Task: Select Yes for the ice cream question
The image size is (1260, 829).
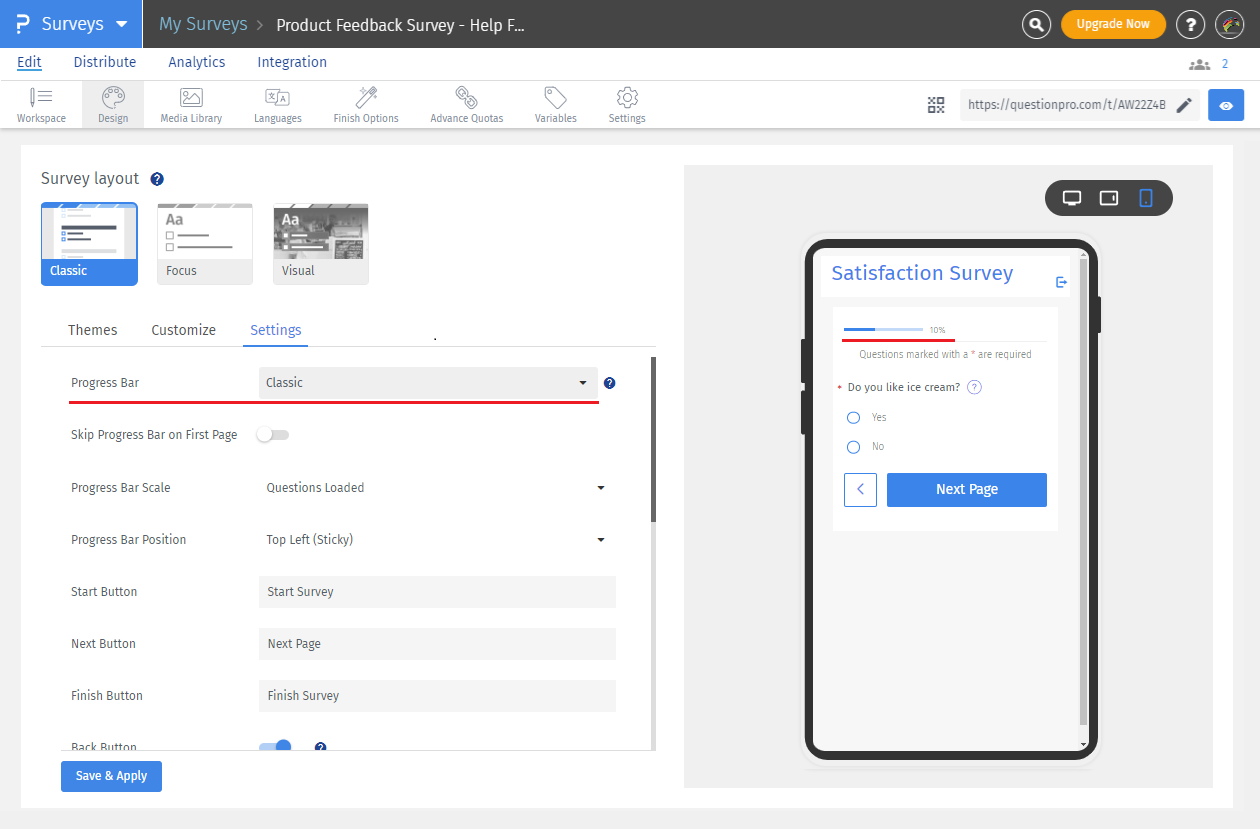Action: (853, 417)
